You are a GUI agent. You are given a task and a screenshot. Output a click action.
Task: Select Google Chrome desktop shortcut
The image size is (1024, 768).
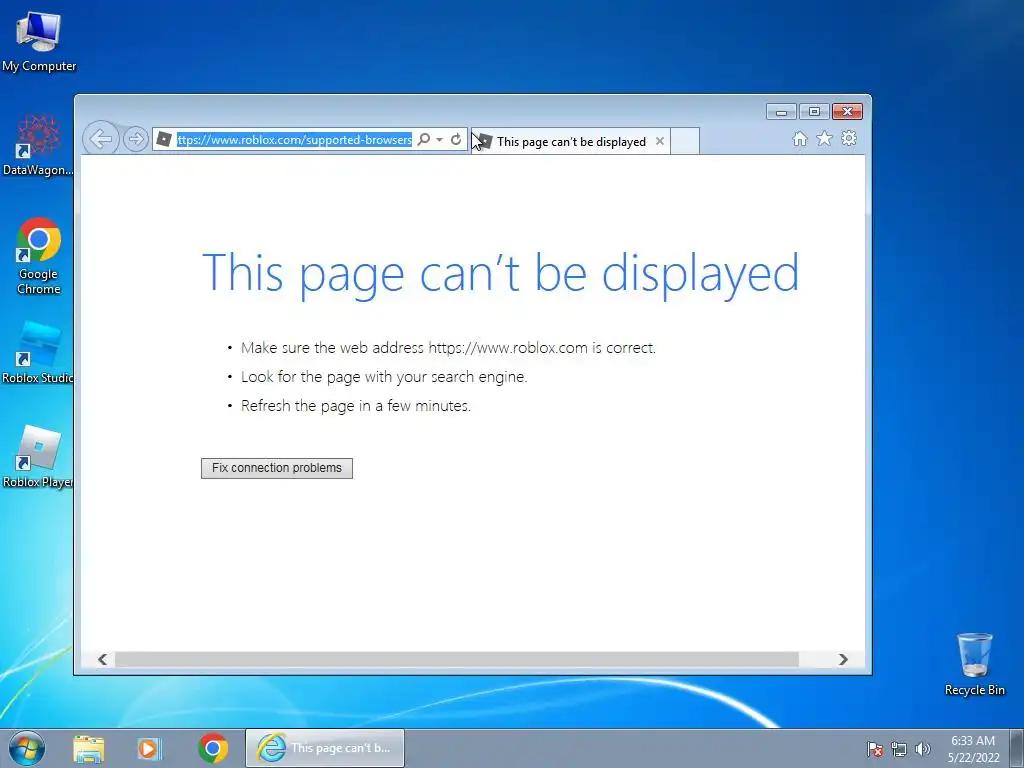[x=39, y=256]
